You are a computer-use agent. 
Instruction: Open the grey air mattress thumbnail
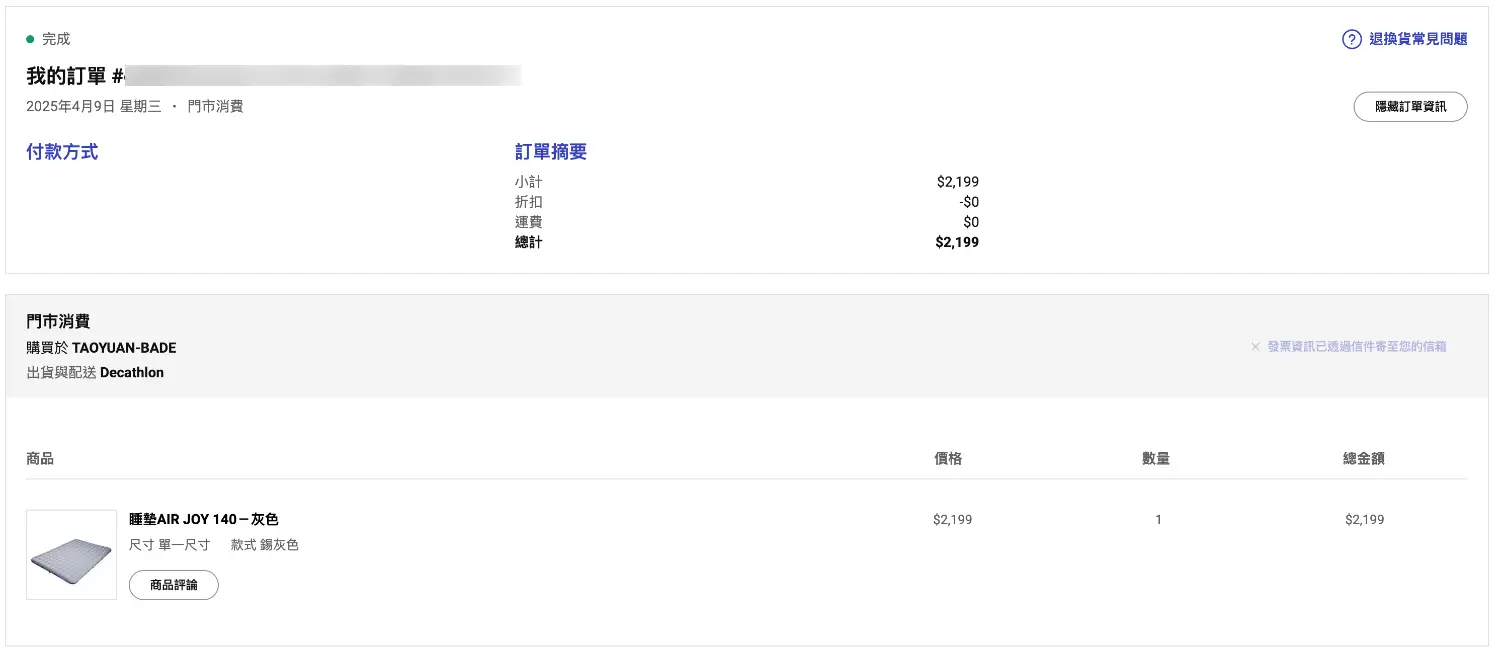tap(71, 555)
